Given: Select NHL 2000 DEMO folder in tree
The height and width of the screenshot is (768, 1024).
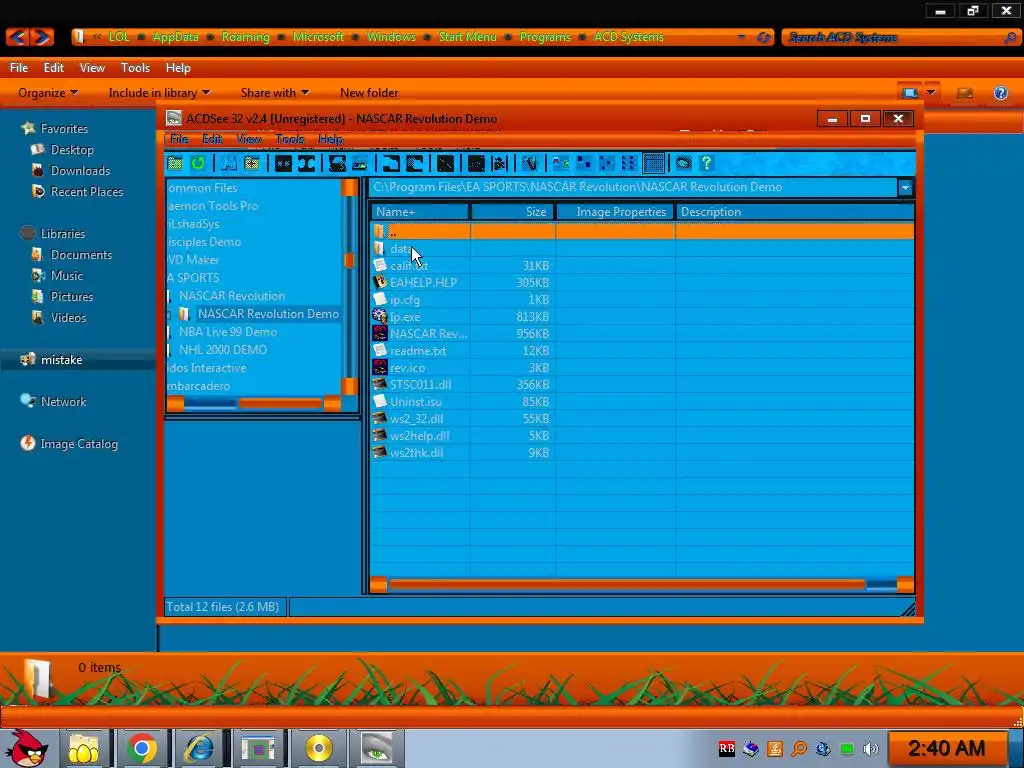Looking at the screenshot, I should point(223,349).
